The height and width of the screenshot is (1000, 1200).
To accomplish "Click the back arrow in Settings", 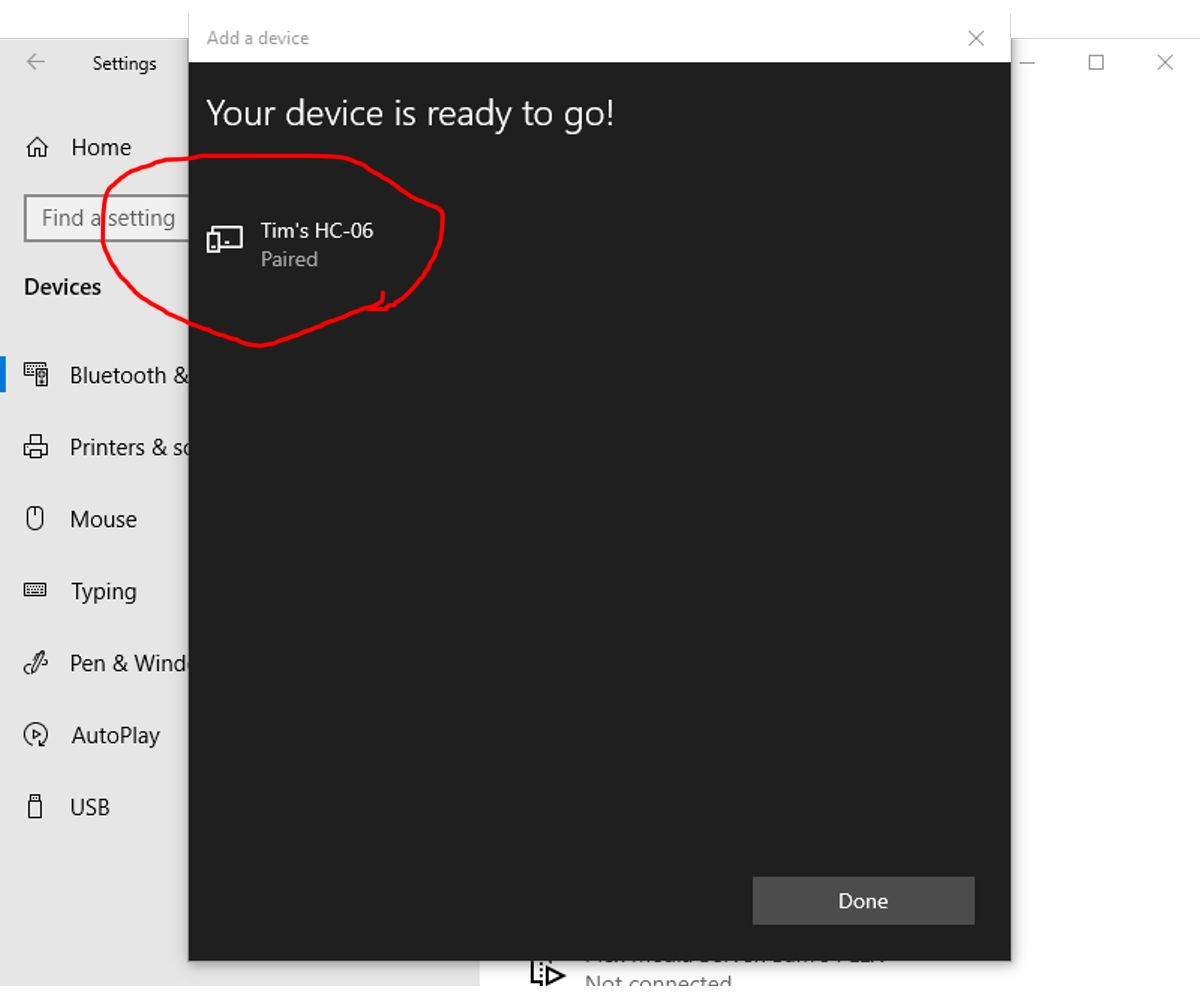I will pos(35,62).
